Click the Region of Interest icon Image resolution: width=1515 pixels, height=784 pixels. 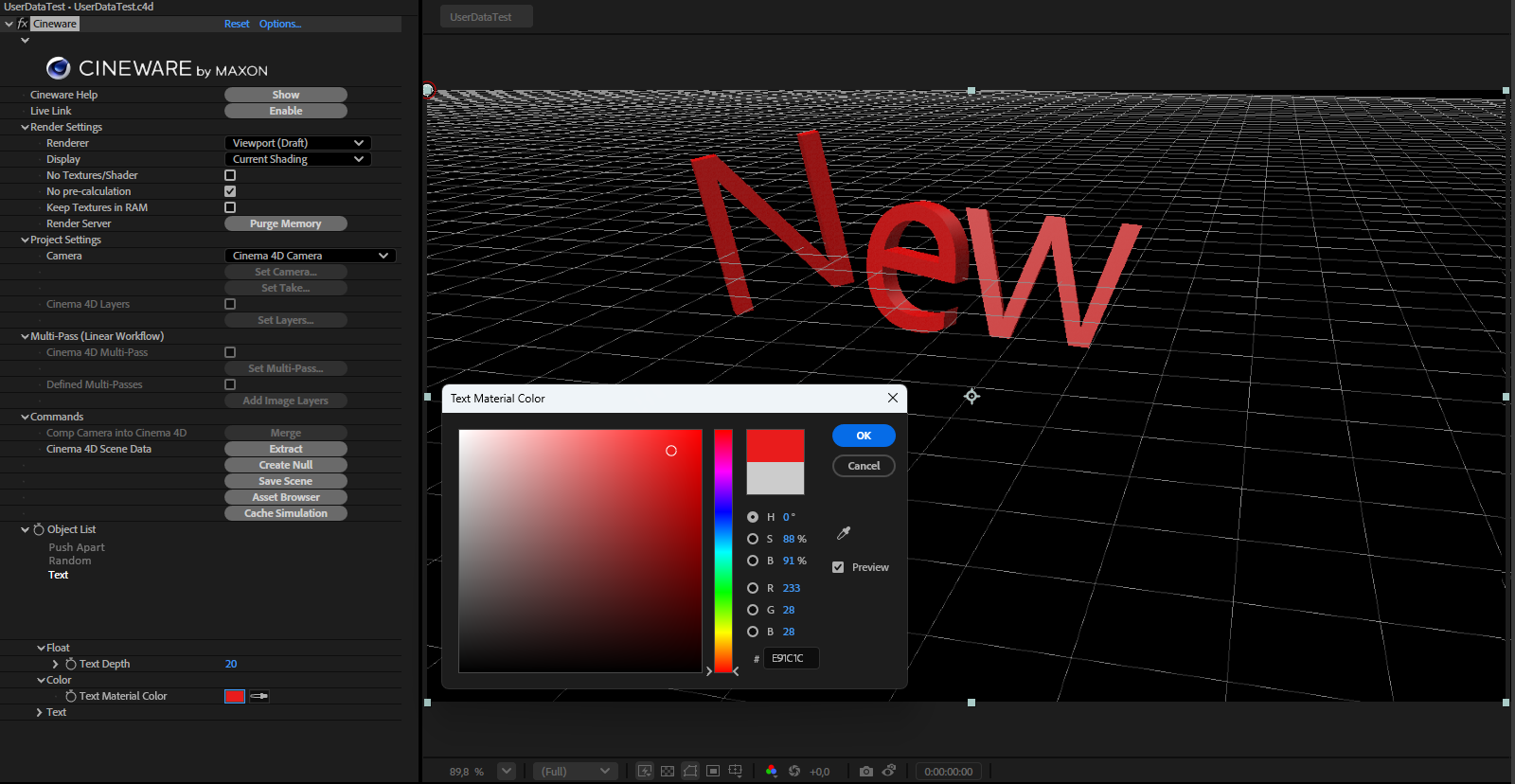(713, 771)
